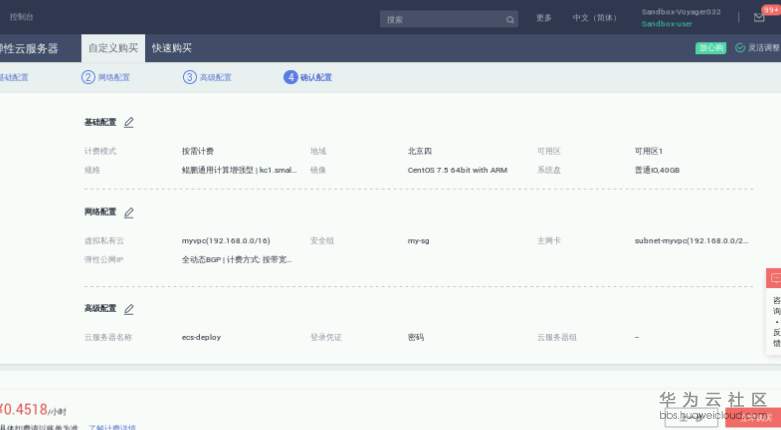Click the 全动态BGP elastic IP value
The width and height of the screenshot is (781, 430).
coord(237,260)
